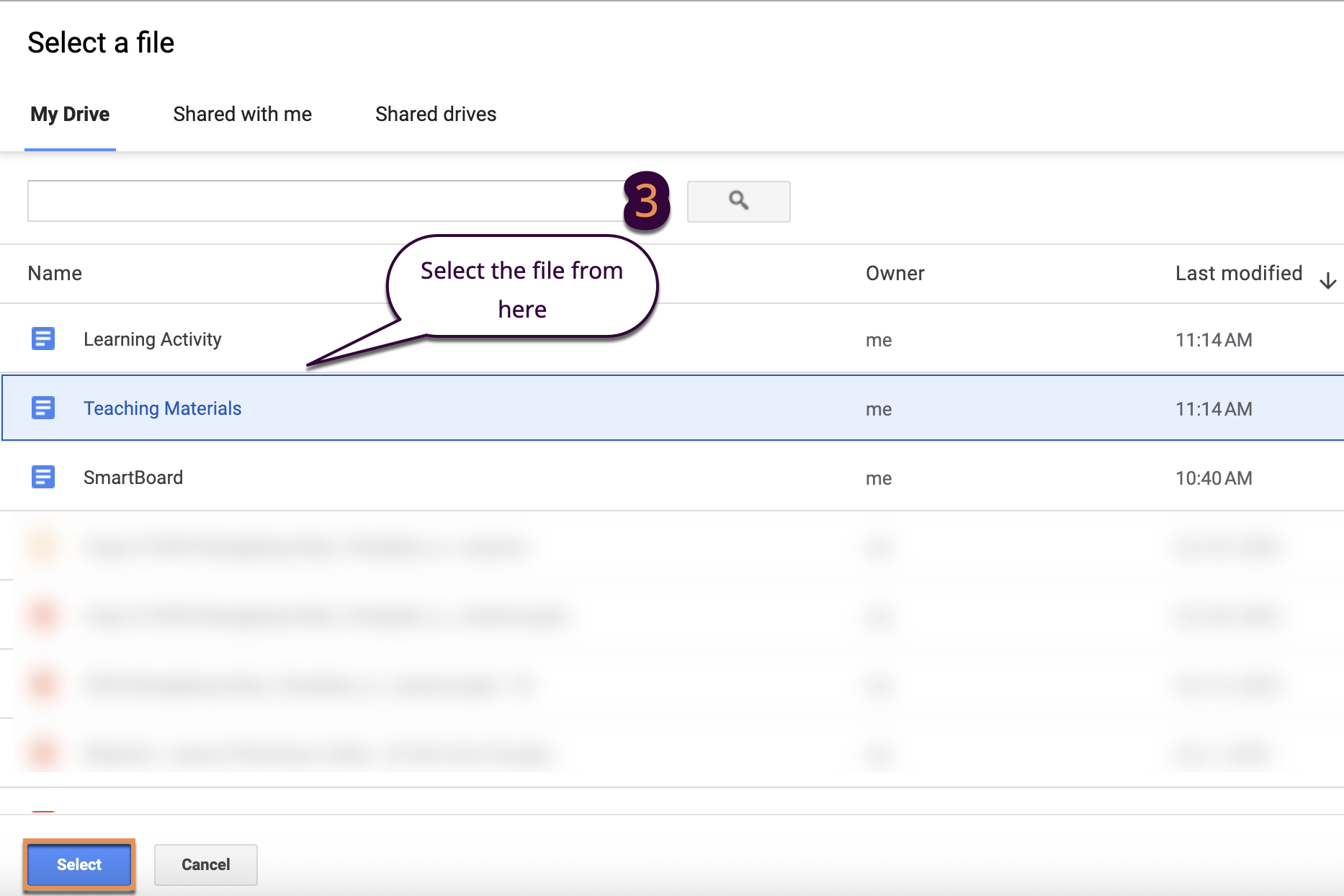Sort files by the Name column

tap(55, 274)
